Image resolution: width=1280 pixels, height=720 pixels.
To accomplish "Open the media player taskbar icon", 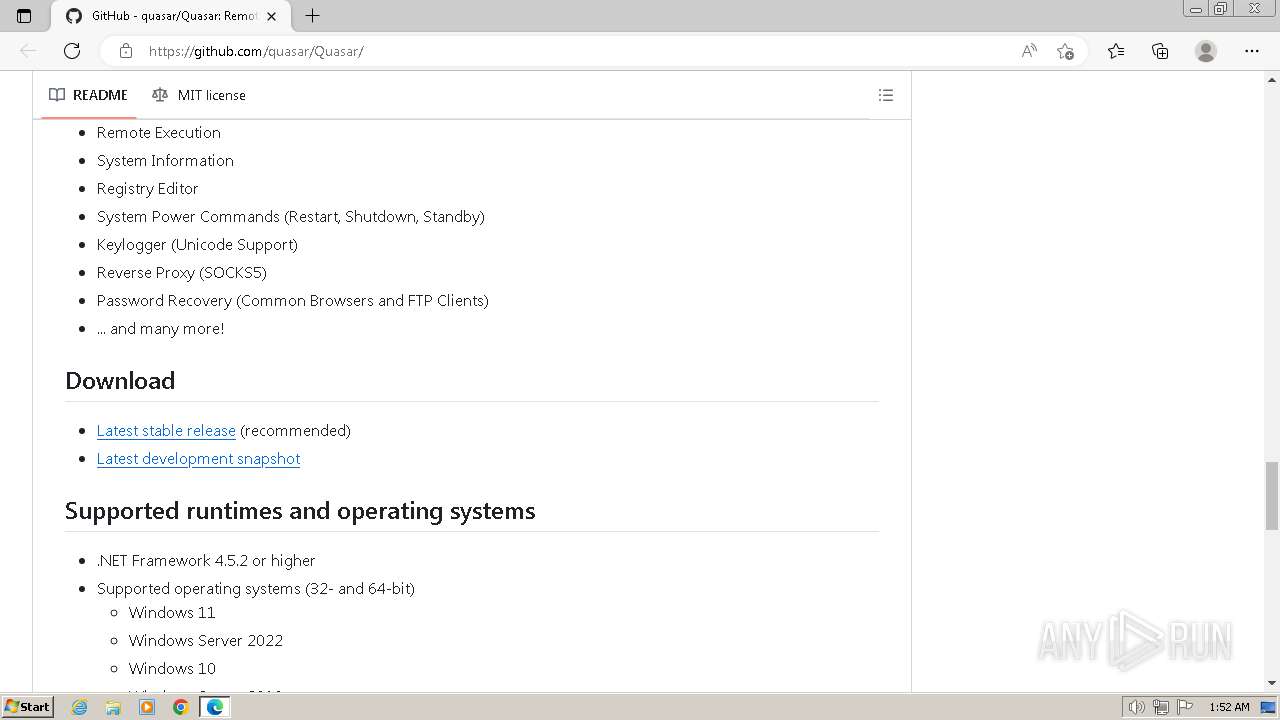I will tap(147, 707).
